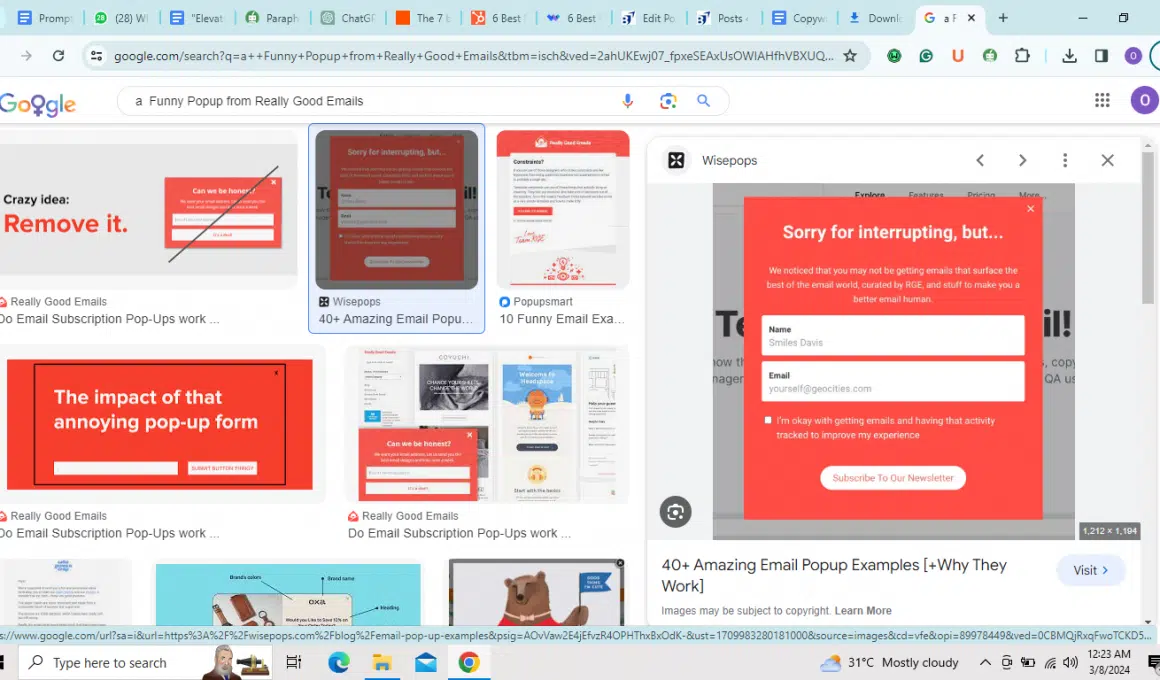Reload the current page
The image size is (1160, 680).
59,56
